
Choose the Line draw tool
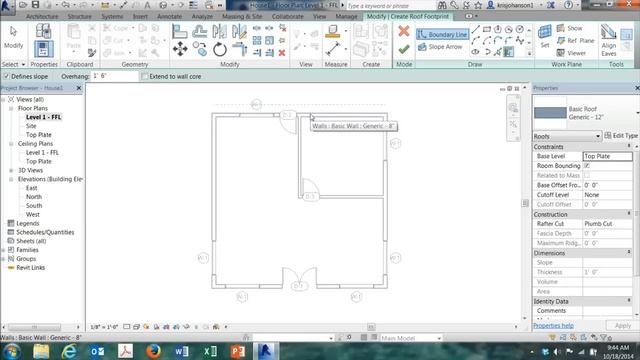point(476,29)
